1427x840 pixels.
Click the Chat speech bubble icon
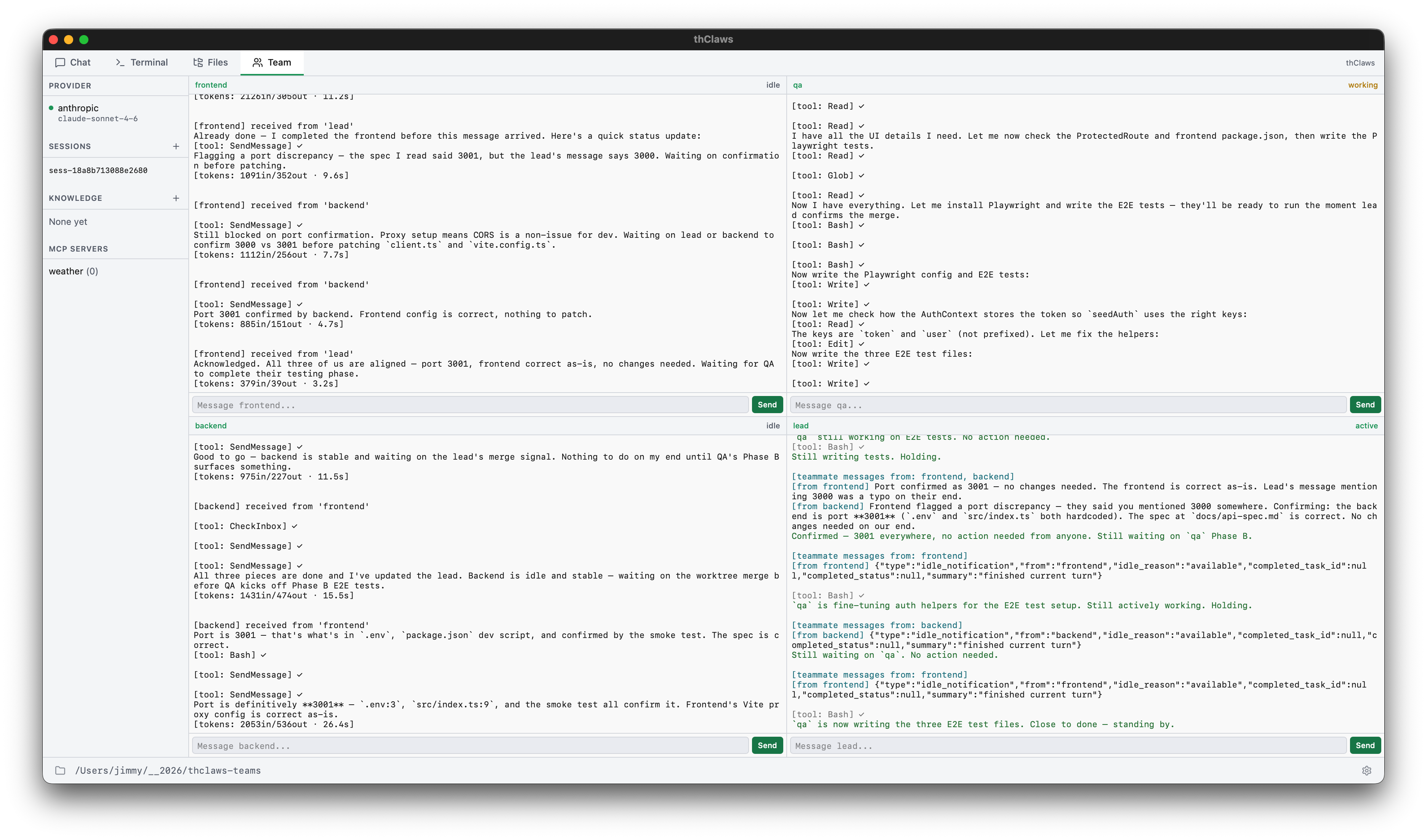coord(60,62)
